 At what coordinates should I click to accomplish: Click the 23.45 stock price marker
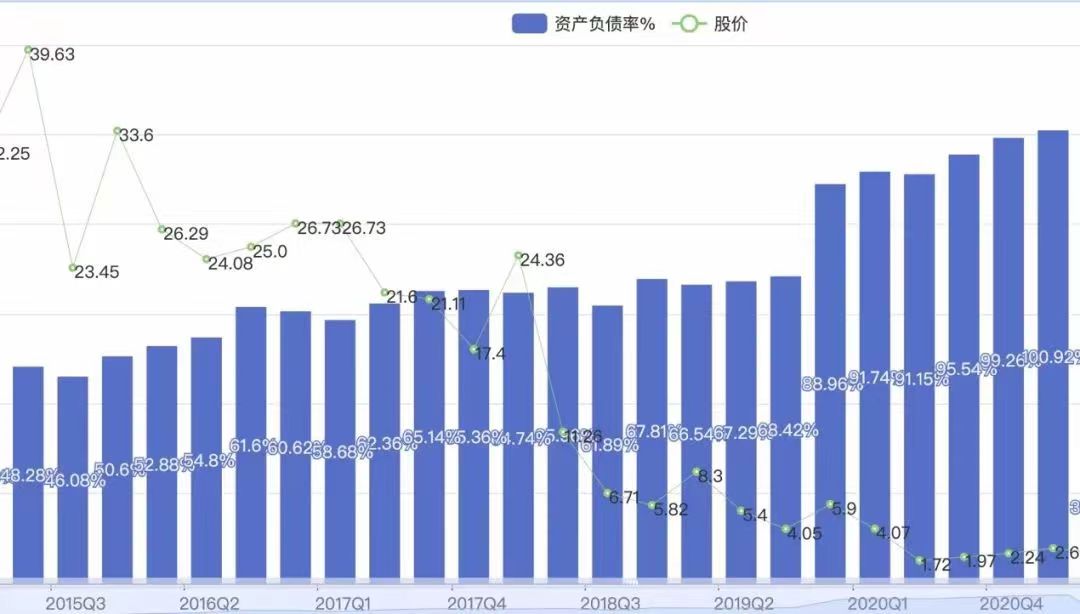point(73,268)
